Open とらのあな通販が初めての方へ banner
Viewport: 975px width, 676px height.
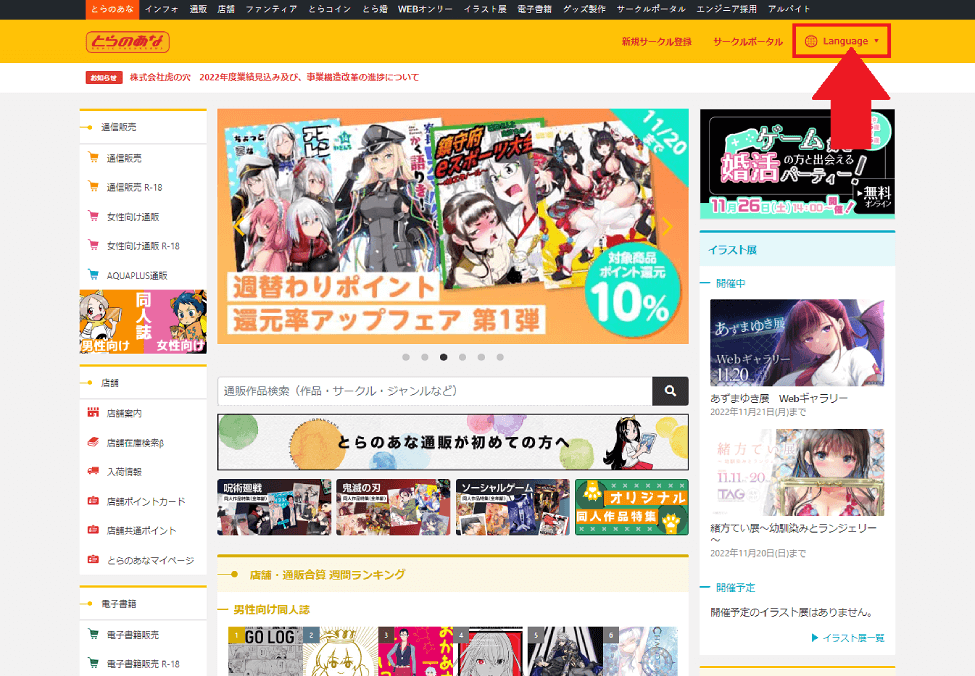453,442
